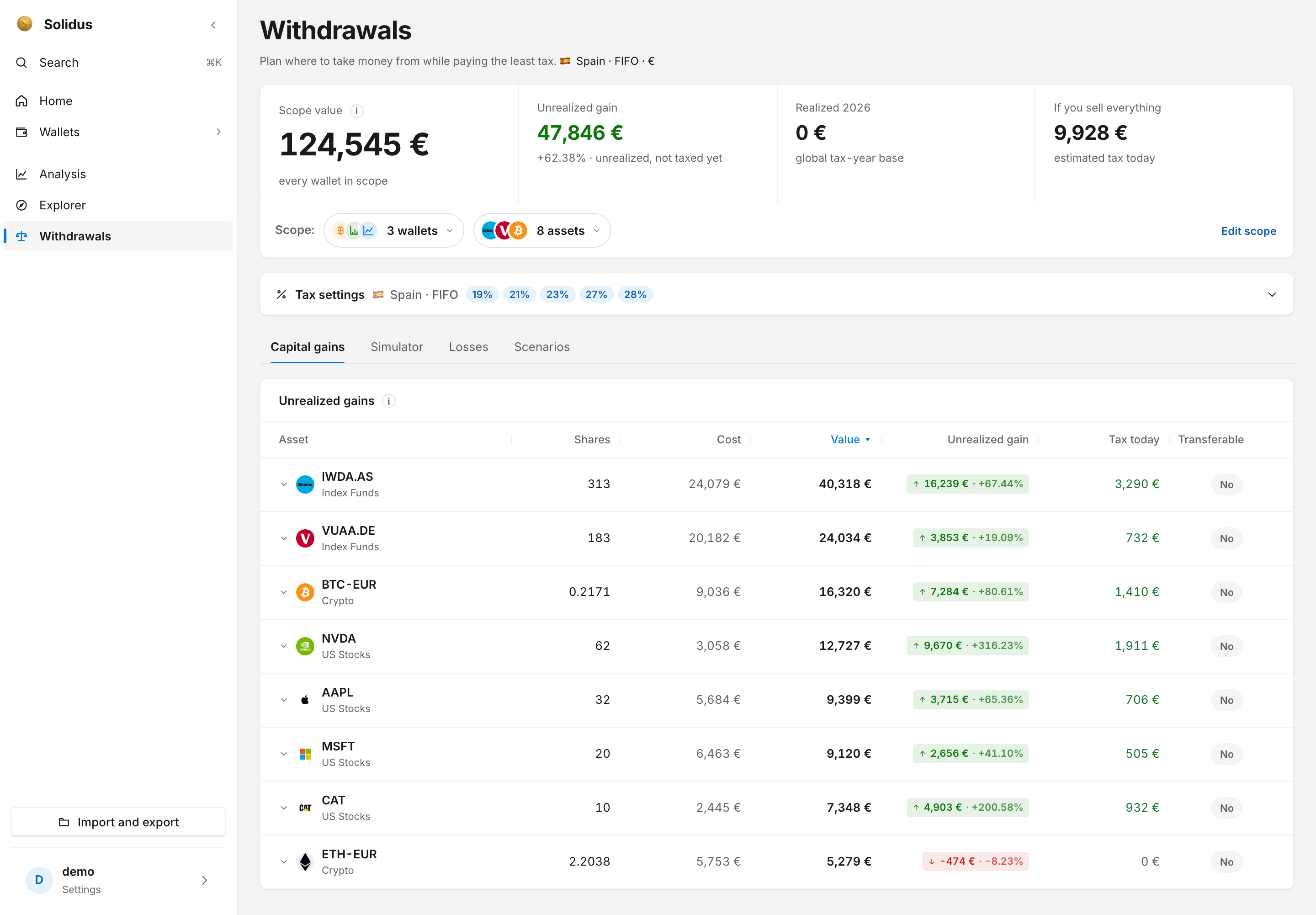Open the 8 assets dropdown
Image resolution: width=1316 pixels, height=915 pixels.
[x=541, y=230]
